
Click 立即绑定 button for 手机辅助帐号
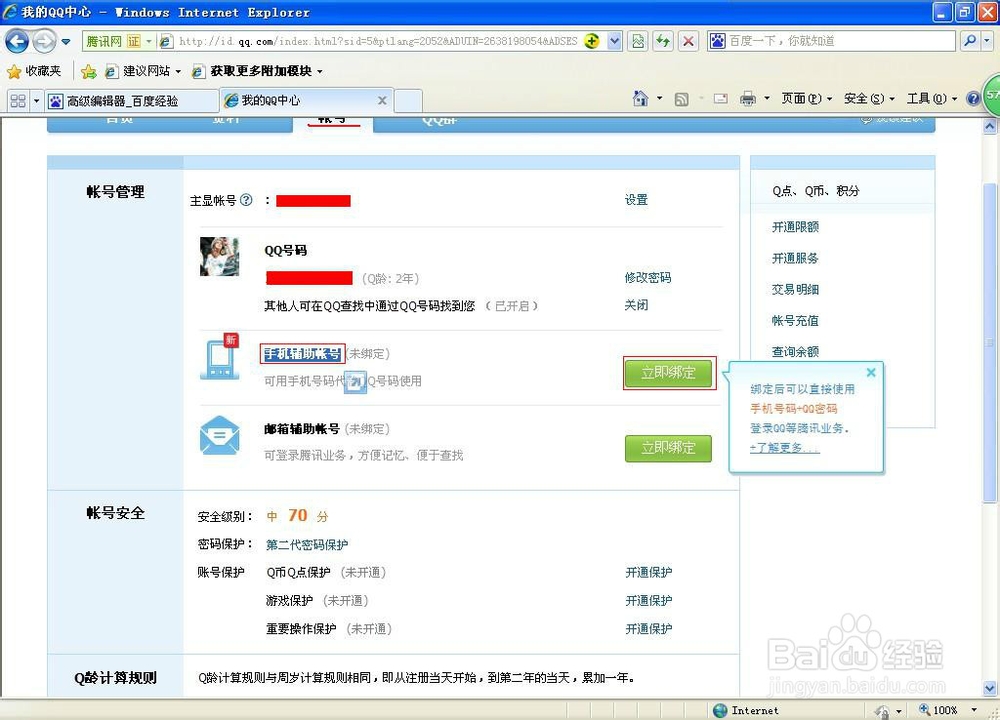[x=668, y=372]
